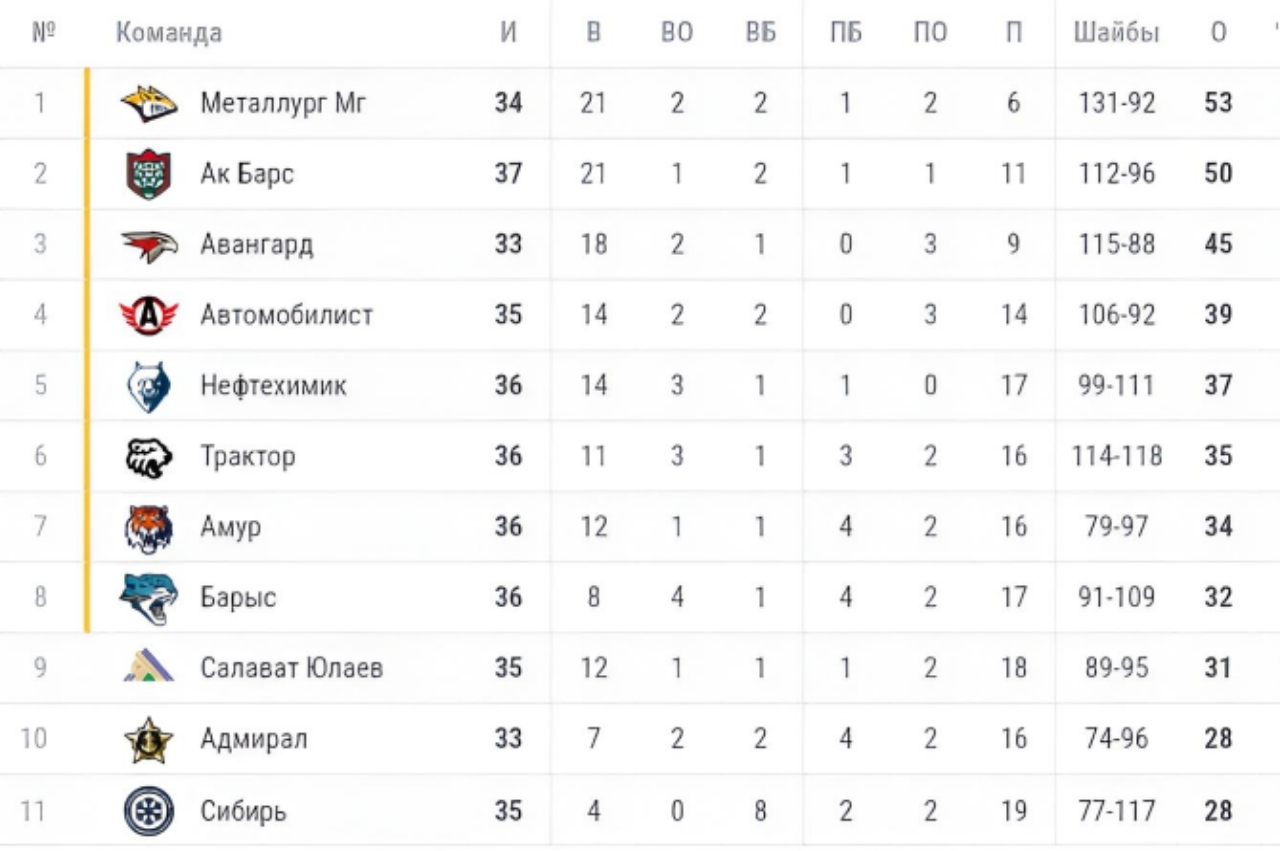
Task: Click the Ак Барс team logo
Action: tap(149, 174)
